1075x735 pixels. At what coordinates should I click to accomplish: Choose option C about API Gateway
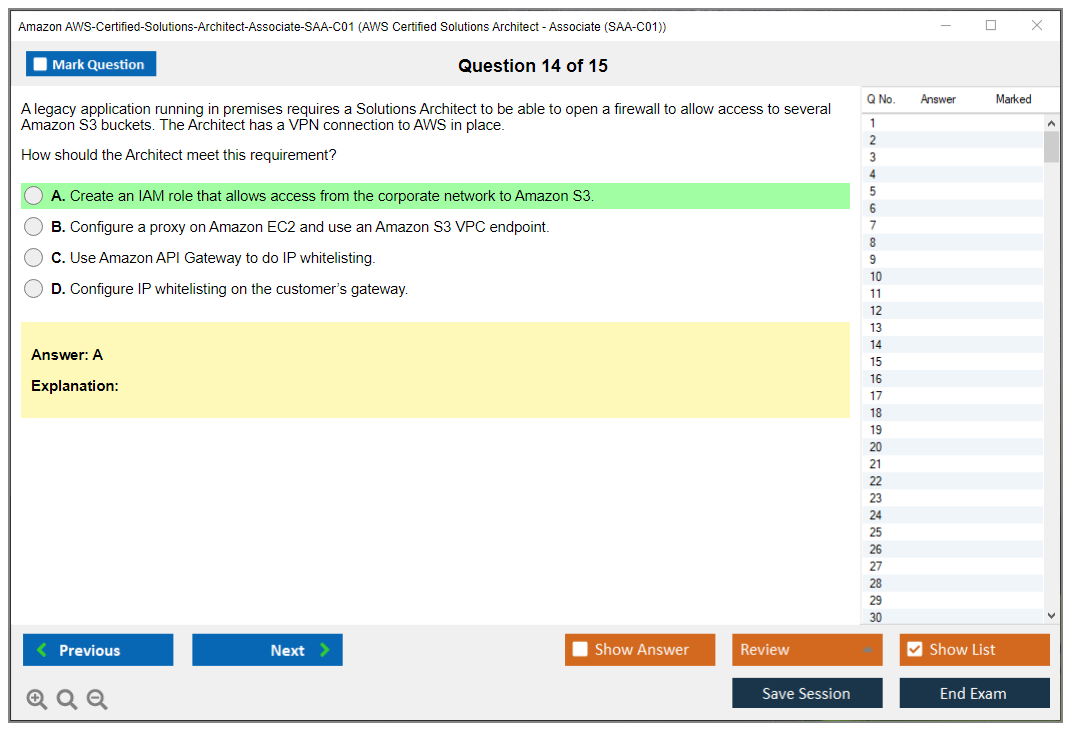[34, 258]
